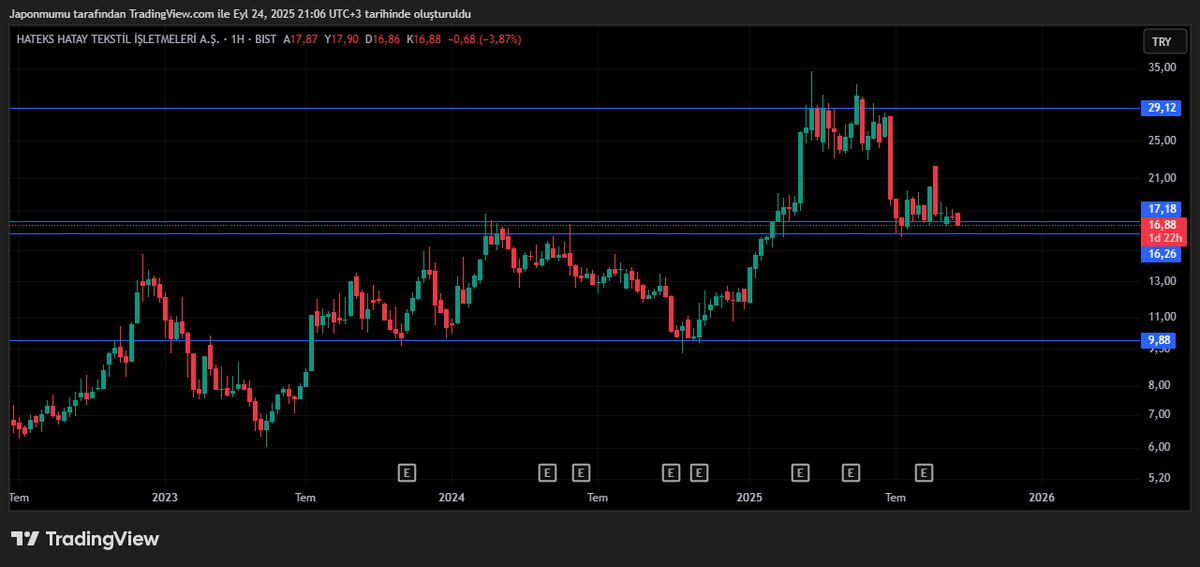Viewport: 1200px width, 567px height.
Task: Click the 2023 time axis label
Action: [x=165, y=497]
